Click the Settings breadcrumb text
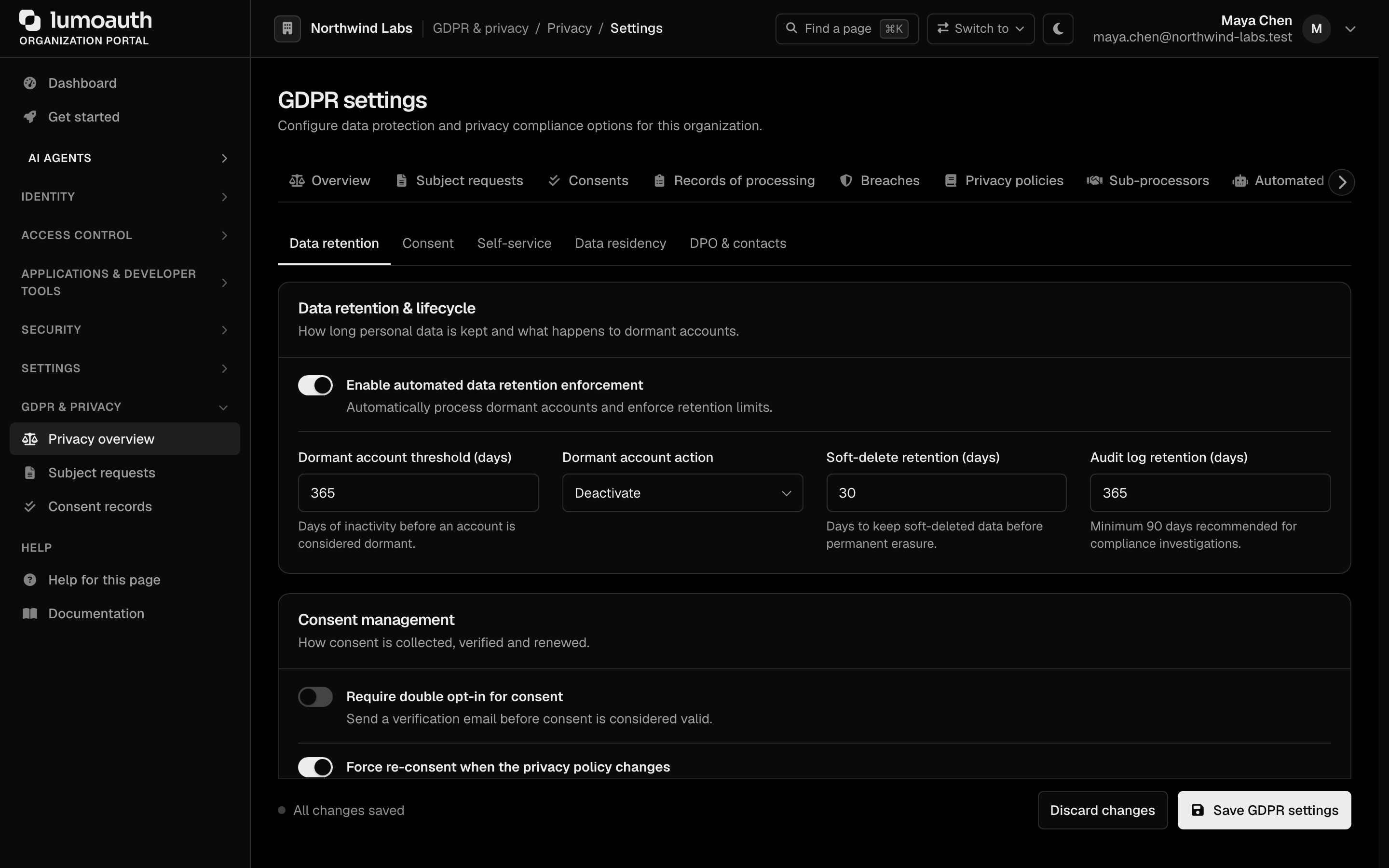 tap(637, 28)
